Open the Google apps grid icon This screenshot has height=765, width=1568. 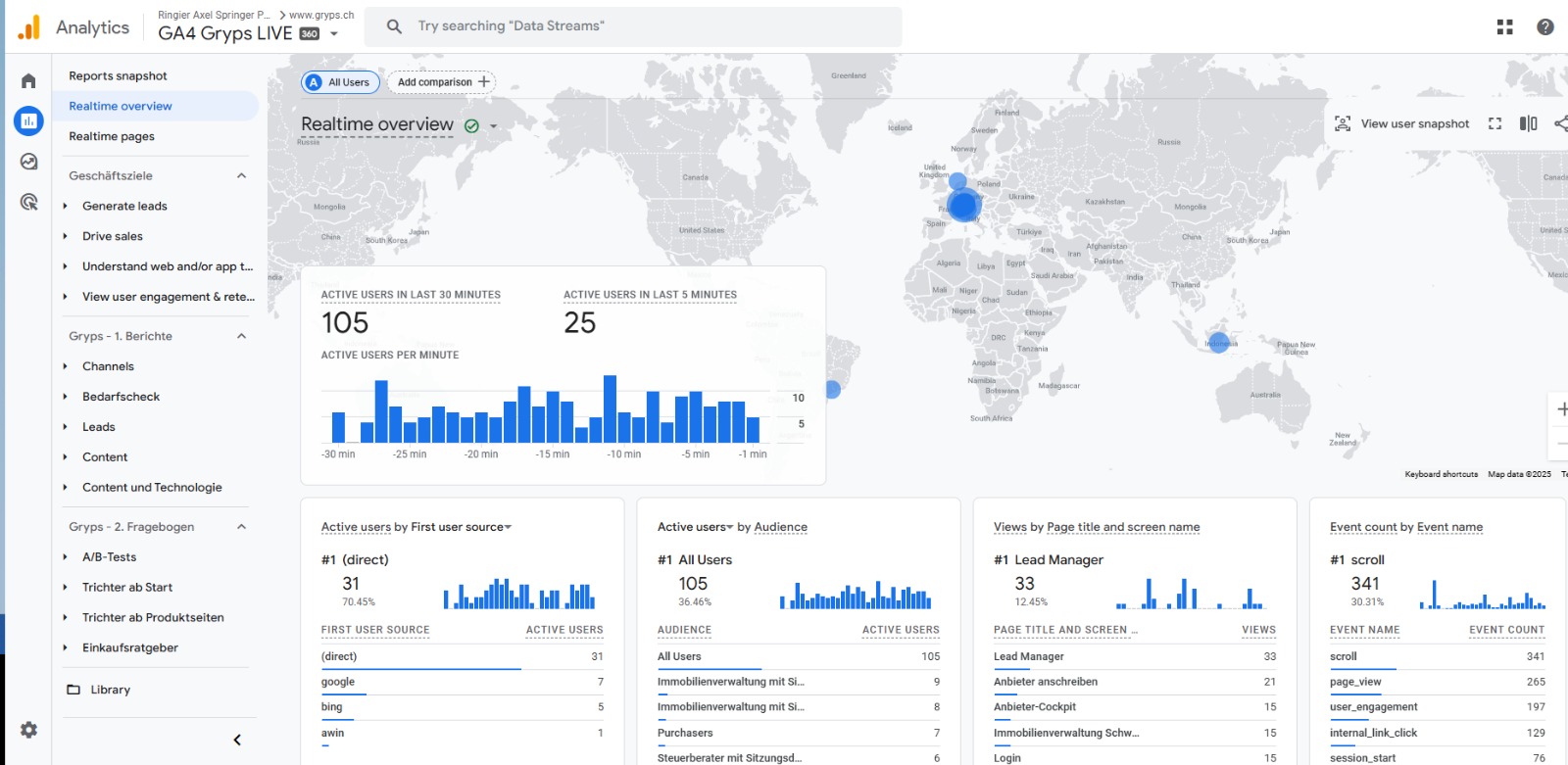(x=1504, y=27)
